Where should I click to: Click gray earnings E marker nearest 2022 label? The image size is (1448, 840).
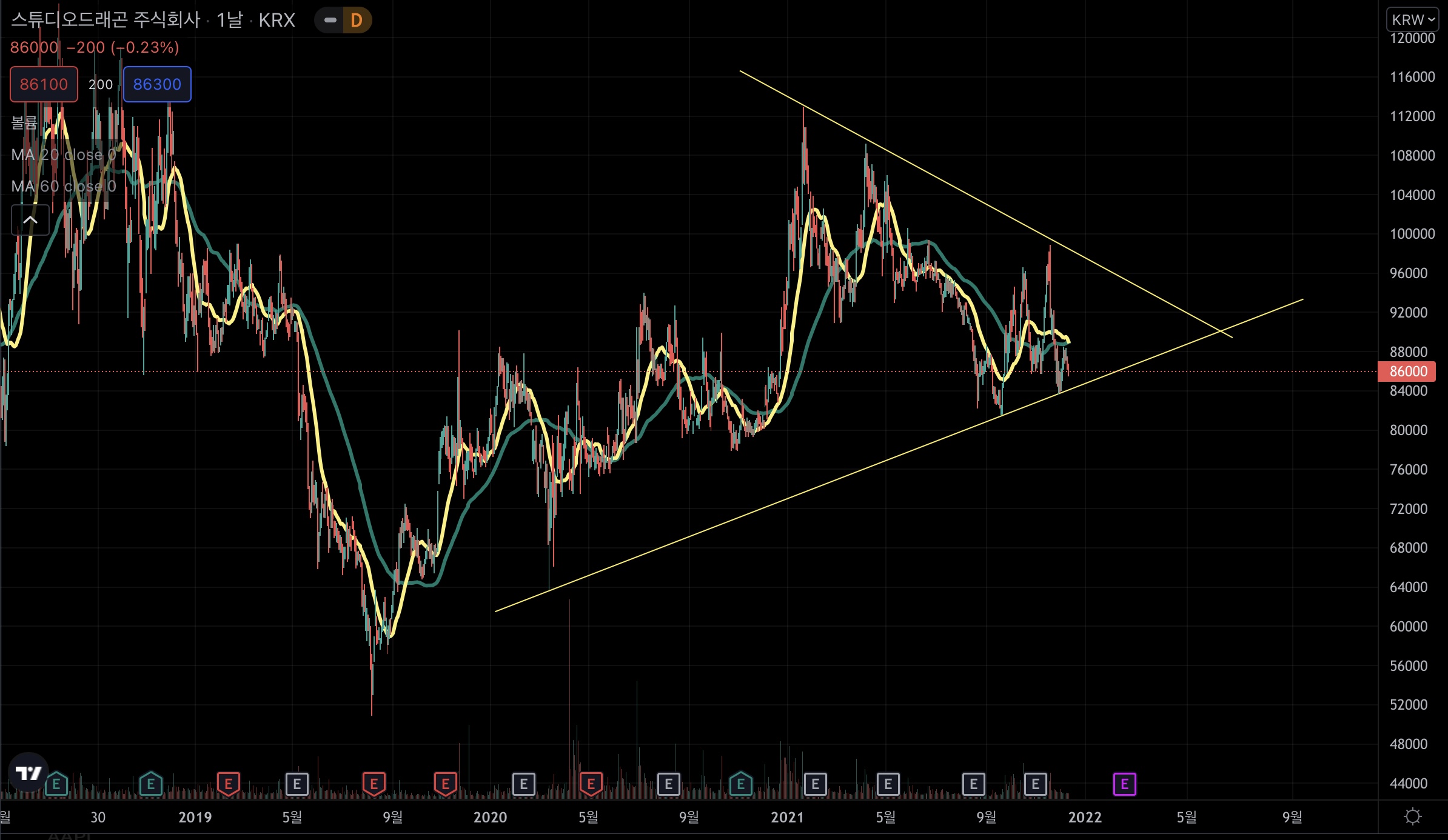pos(1035,784)
